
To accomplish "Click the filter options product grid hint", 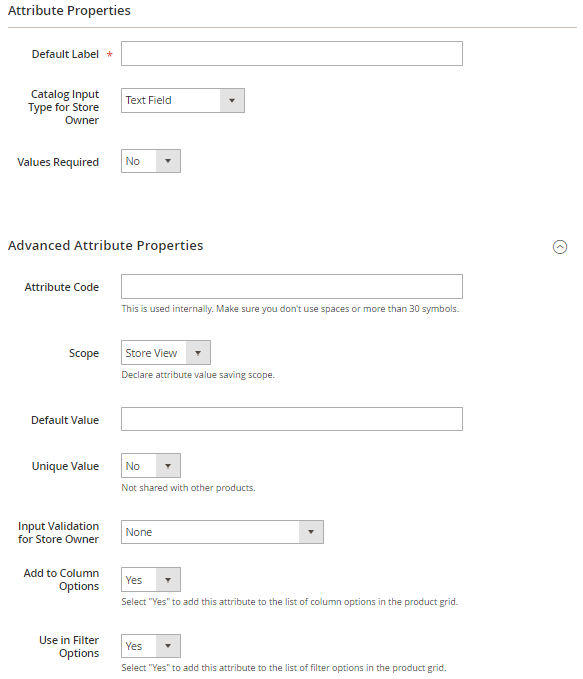I will (284, 668).
